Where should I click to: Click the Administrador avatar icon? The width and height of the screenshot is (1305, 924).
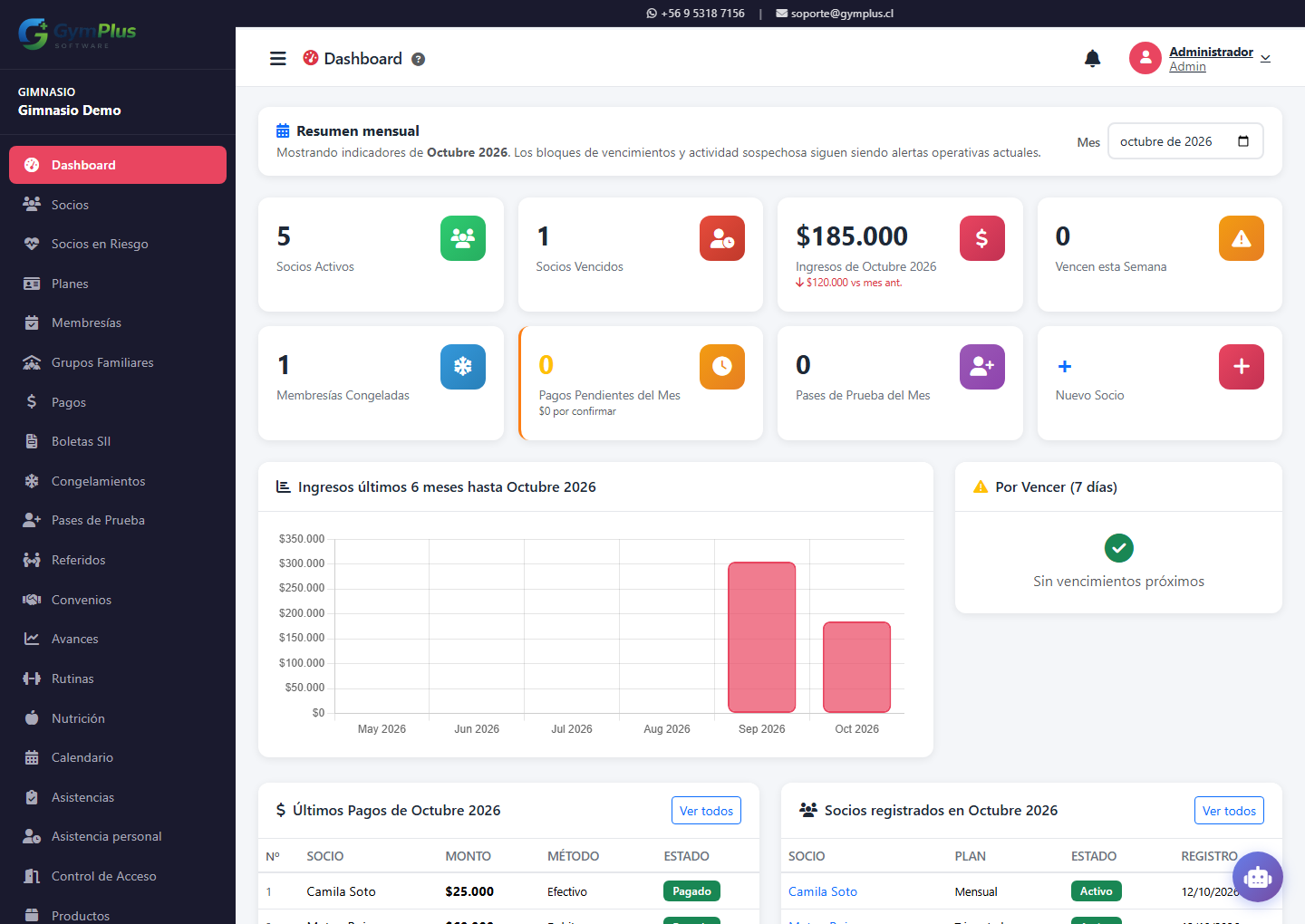pyautogui.click(x=1145, y=58)
